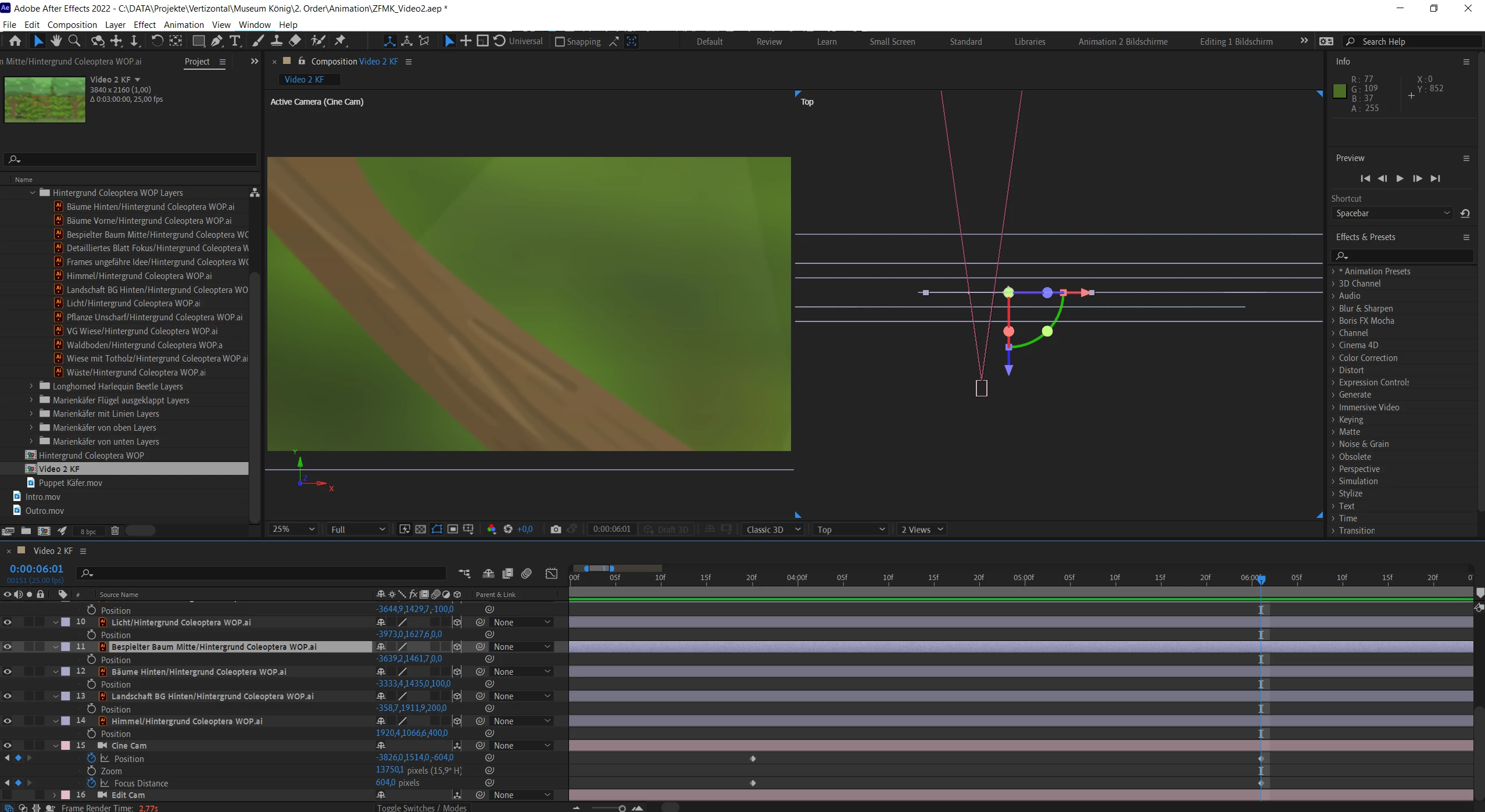1485x812 pixels.
Task: Enable the Snapping checkbox
Action: [560, 42]
